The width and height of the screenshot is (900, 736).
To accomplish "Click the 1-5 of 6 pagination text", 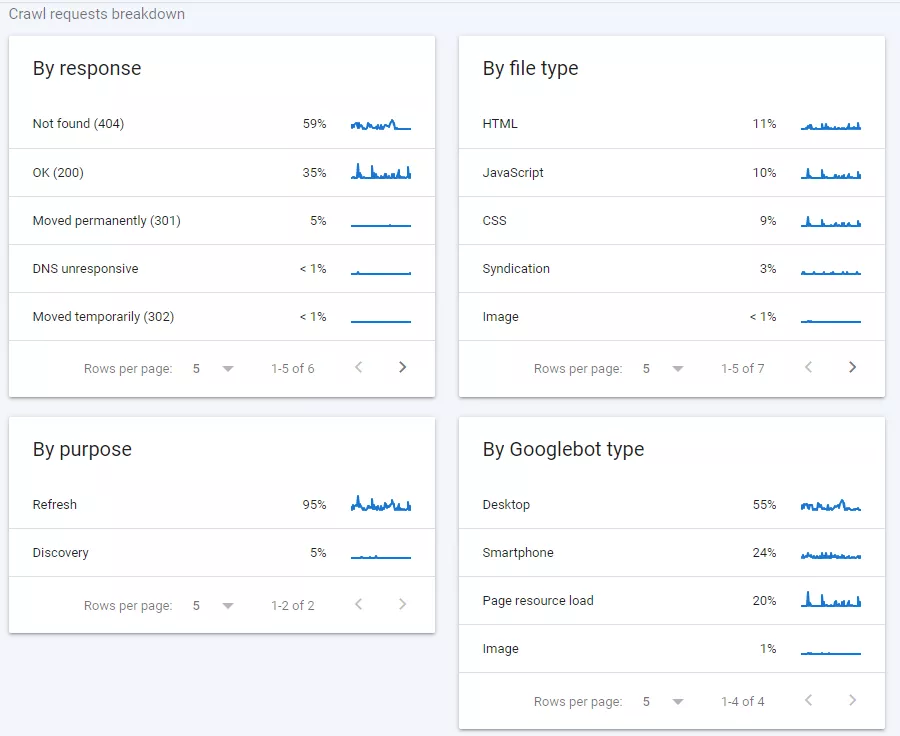I will [x=293, y=369].
